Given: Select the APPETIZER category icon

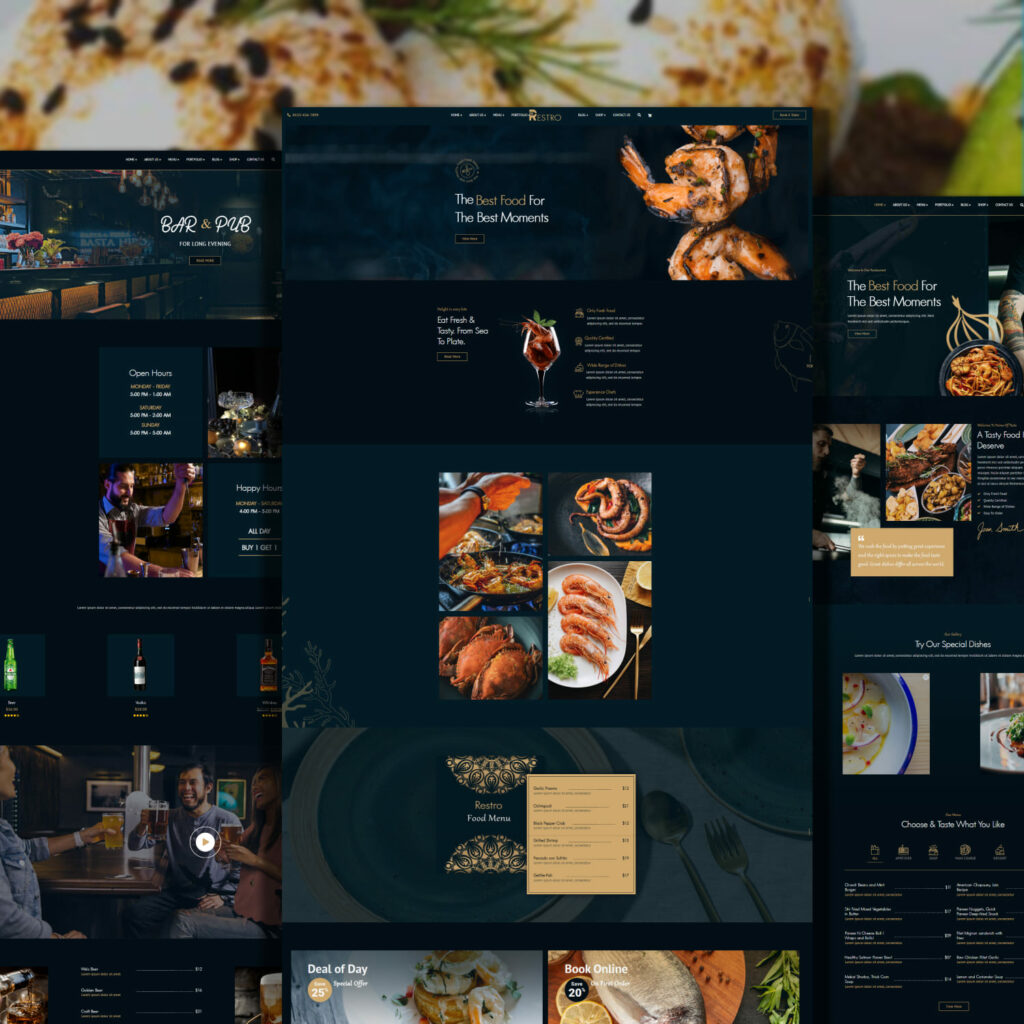Looking at the screenshot, I should 903,851.
